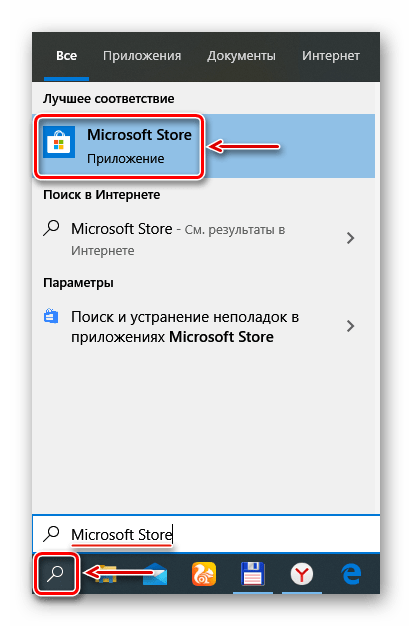The height and width of the screenshot is (626, 412).
Task: Open Microsoft Edge from the taskbar
Action: click(x=351, y=574)
